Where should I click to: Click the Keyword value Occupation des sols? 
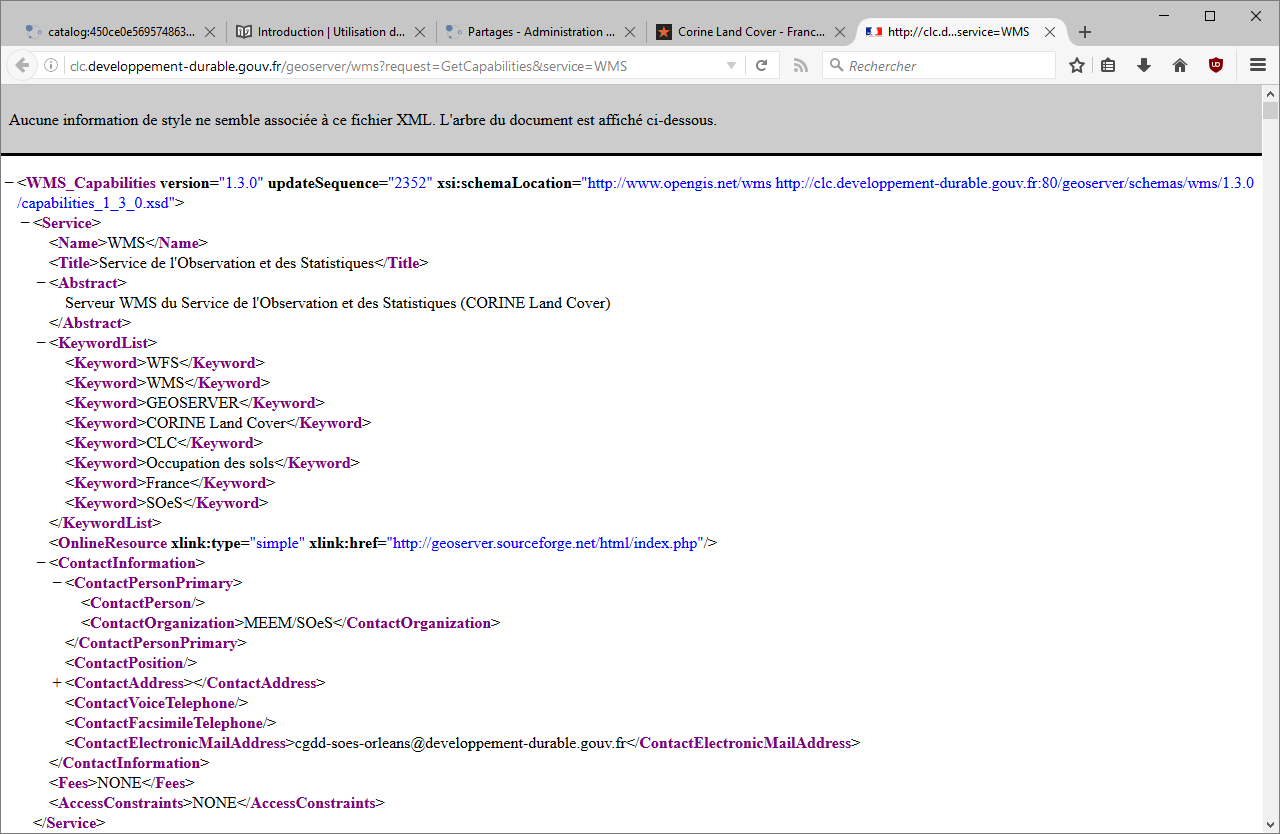211,463
